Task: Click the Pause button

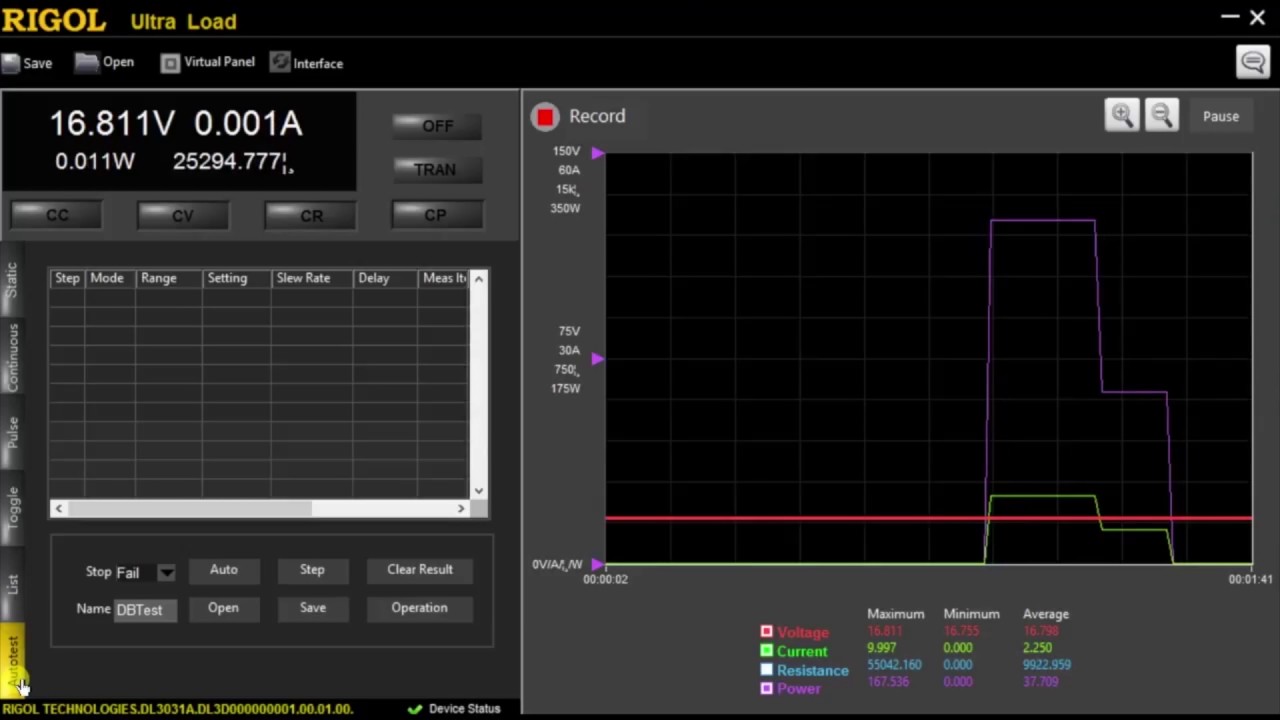Action: point(1220,116)
